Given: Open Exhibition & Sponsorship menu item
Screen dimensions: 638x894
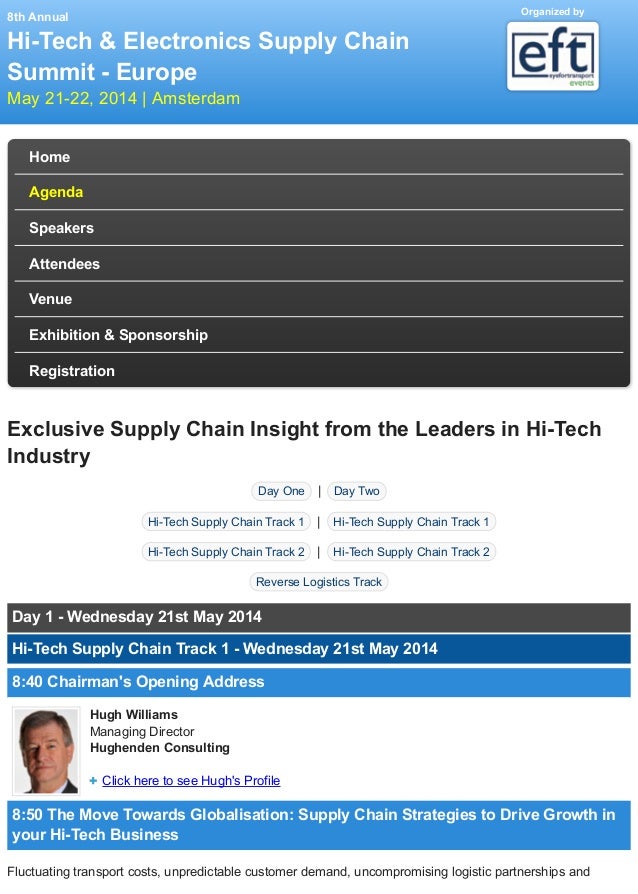Looking at the screenshot, I should tap(319, 335).
